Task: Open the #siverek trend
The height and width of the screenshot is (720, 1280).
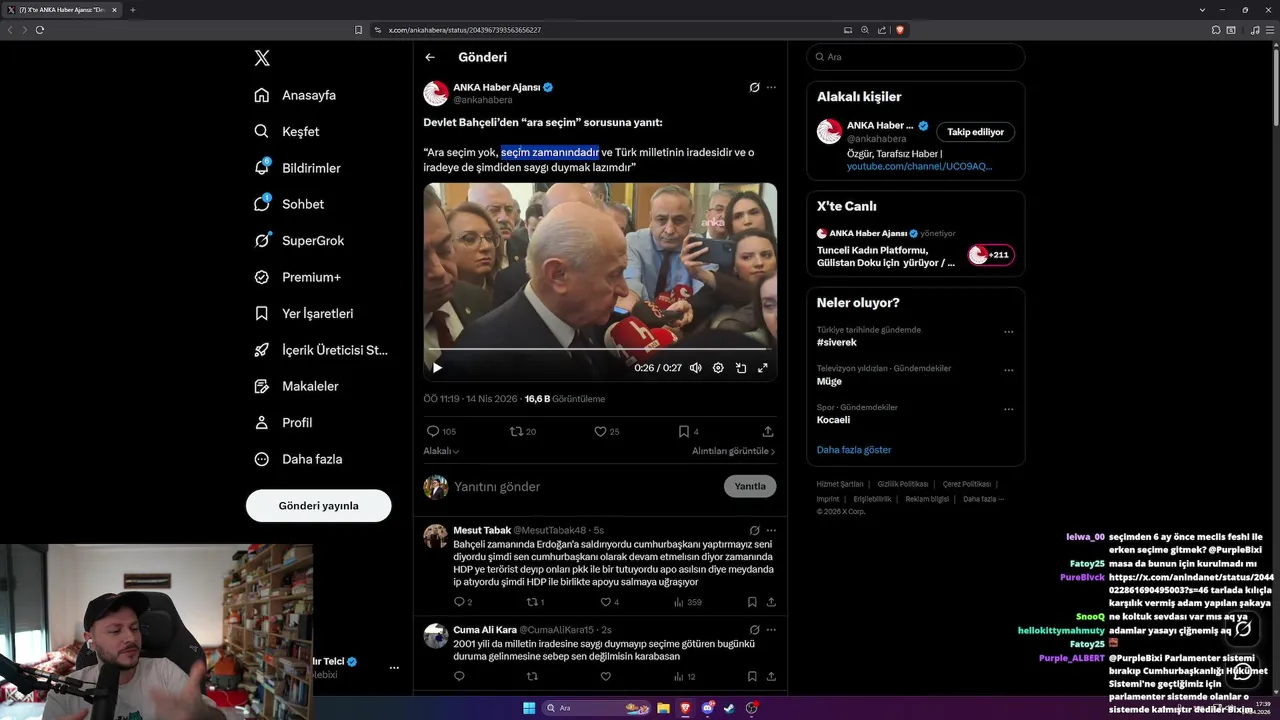Action: coord(836,342)
